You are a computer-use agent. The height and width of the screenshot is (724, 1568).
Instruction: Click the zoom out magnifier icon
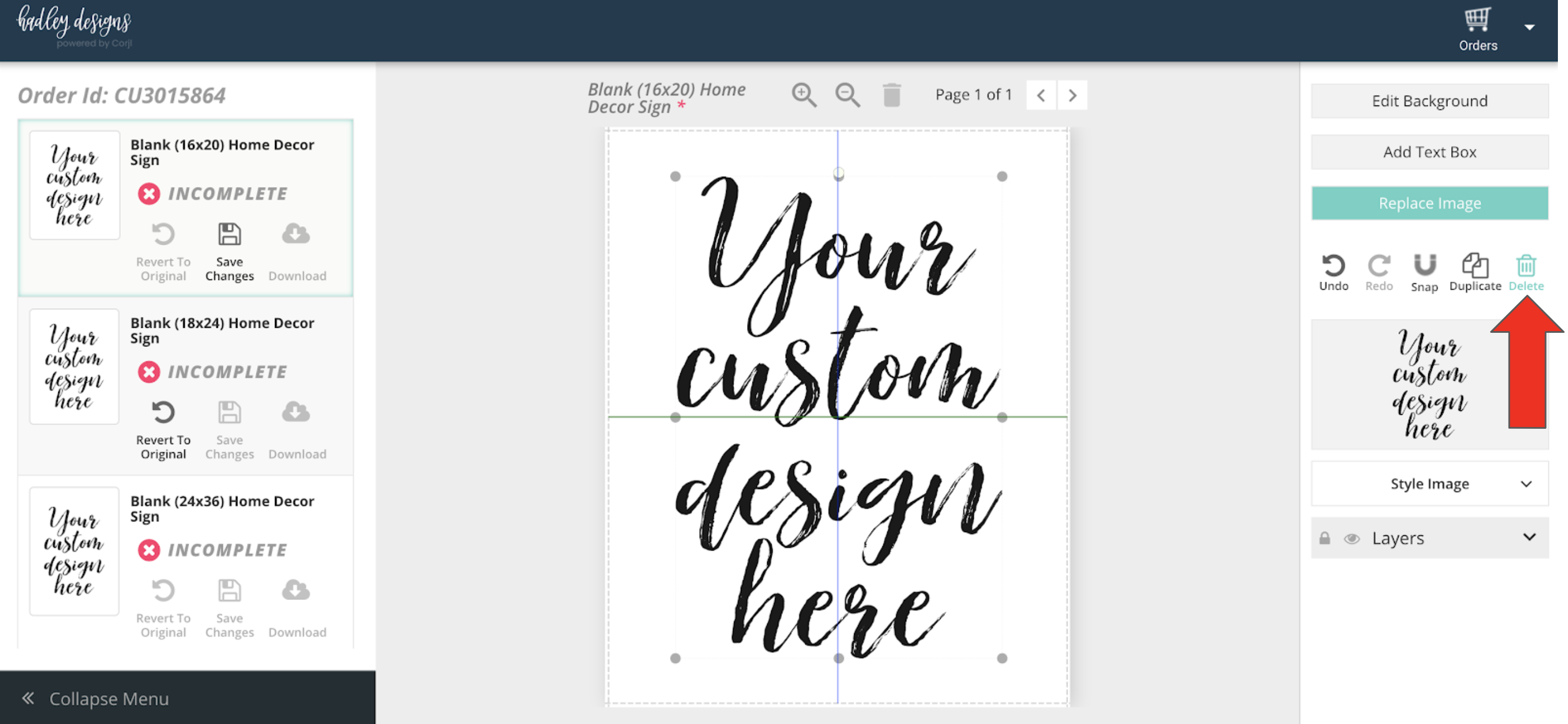[x=847, y=95]
